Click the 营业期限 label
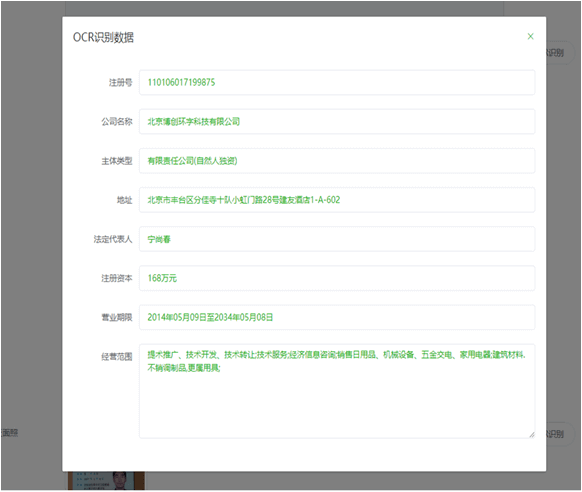 coord(117,318)
